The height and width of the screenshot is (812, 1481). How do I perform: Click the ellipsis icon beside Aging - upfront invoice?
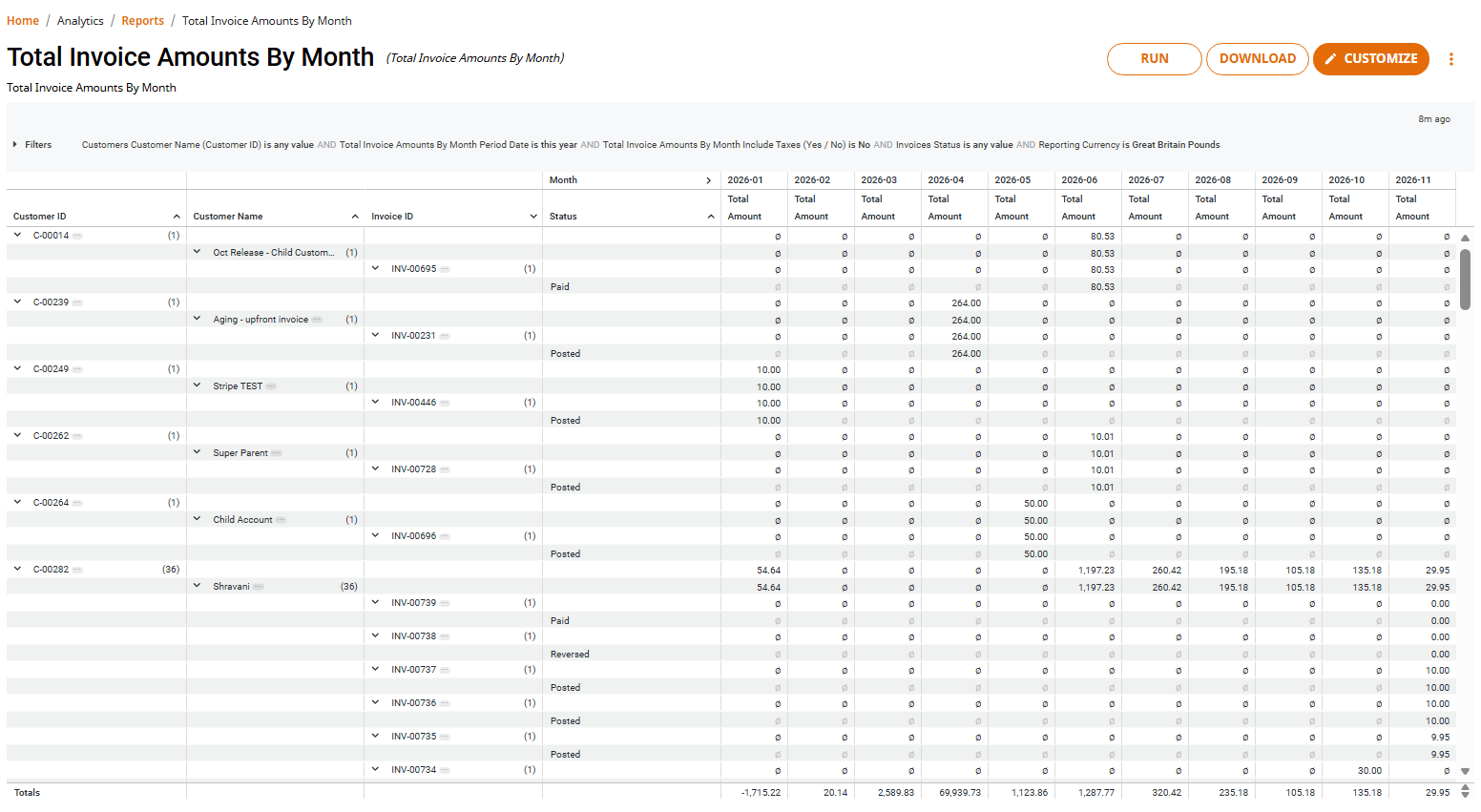pos(317,320)
